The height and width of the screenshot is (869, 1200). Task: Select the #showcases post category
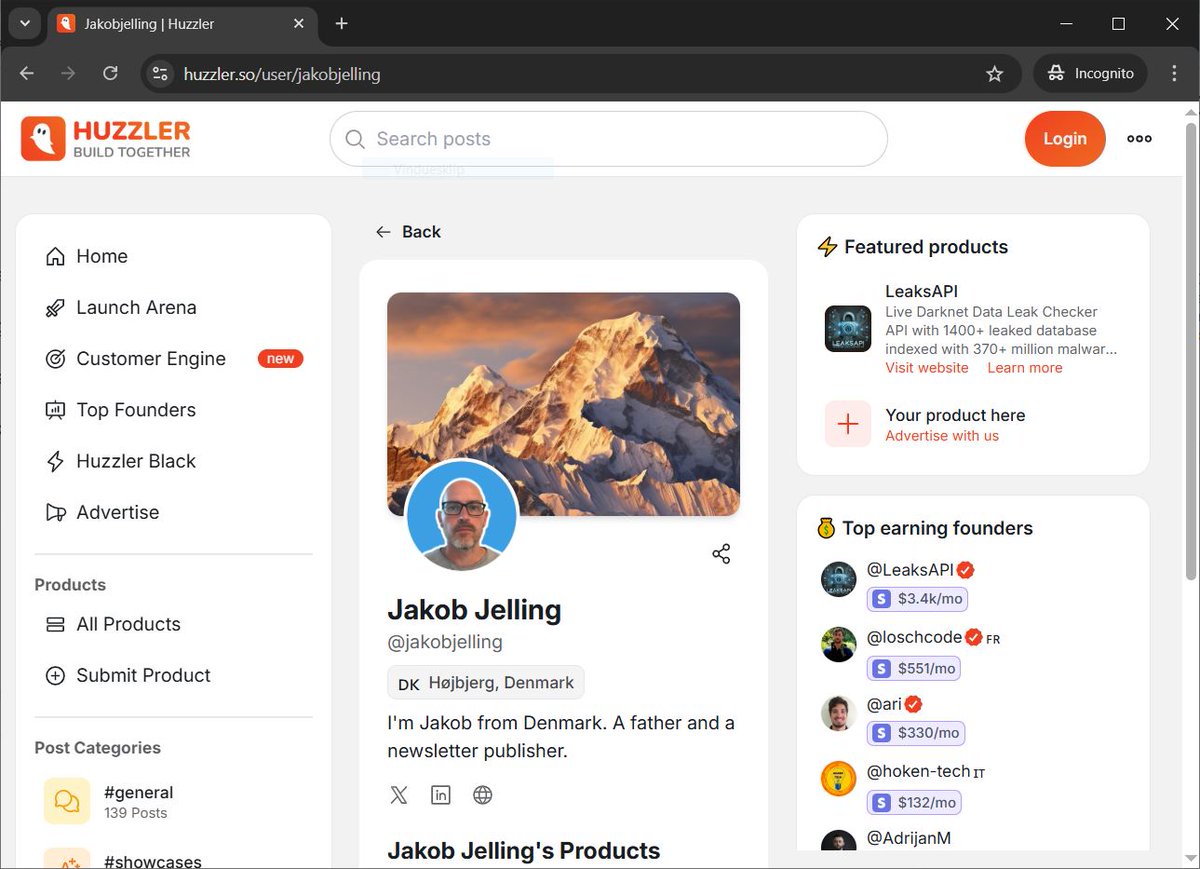click(152, 861)
